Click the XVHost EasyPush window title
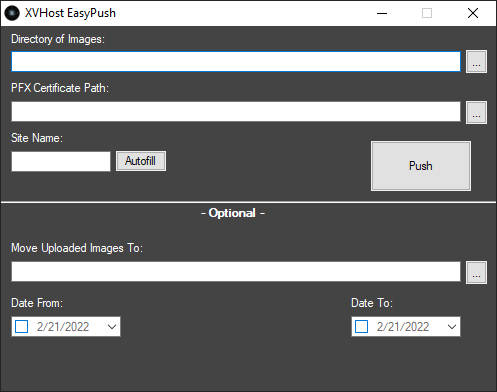The image size is (497, 392). click(70, 13)
